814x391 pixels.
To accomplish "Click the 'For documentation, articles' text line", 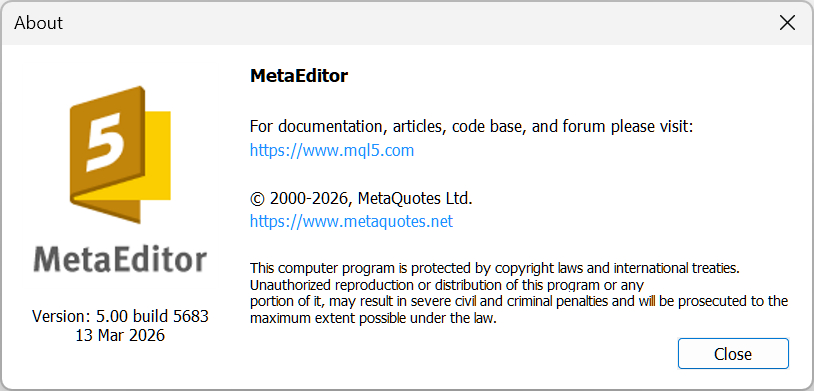I will tap(471, 127).
